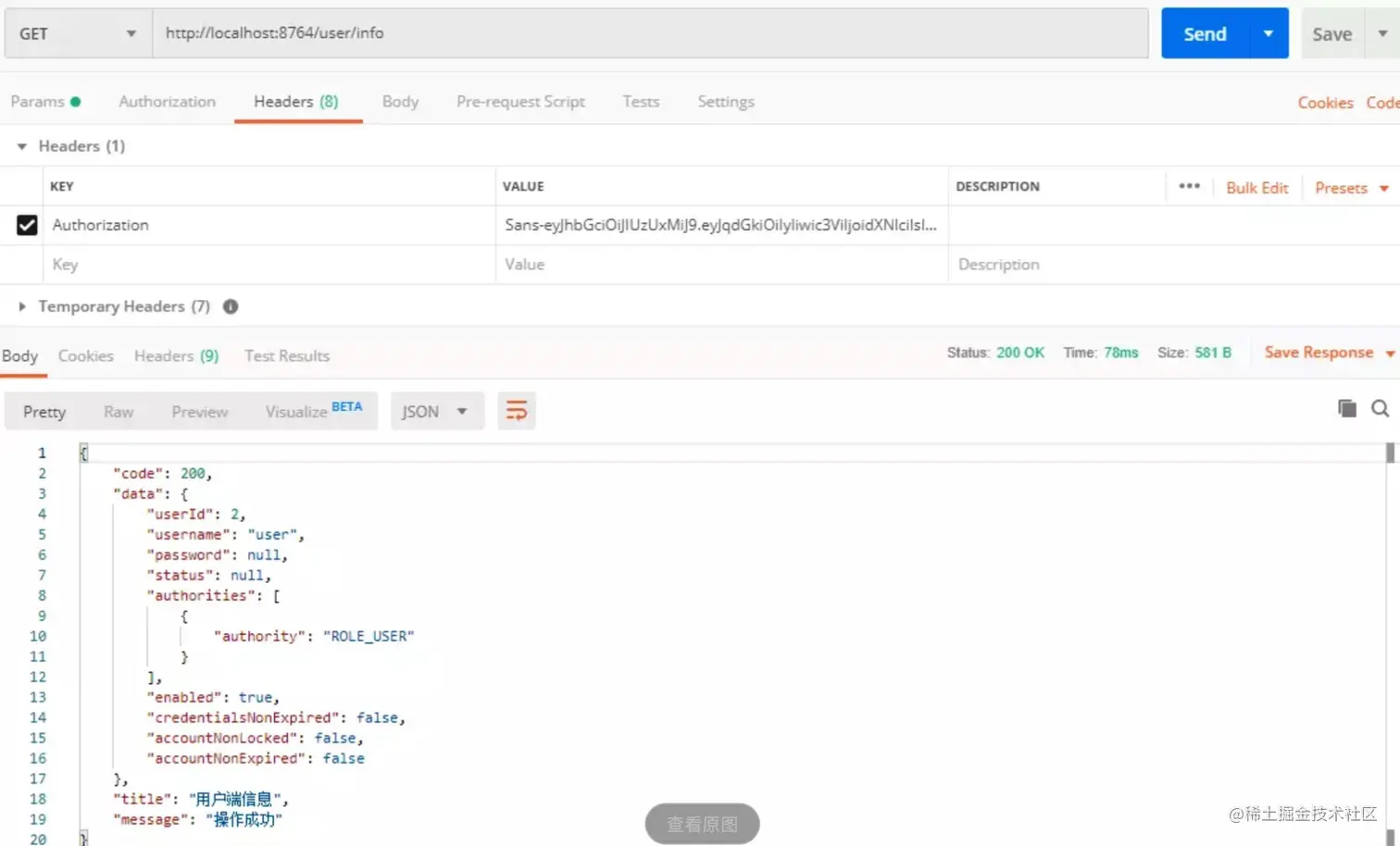The width and height of the screenshot is (1400, 846).
Task: Switch to Raw response view
Action: 119,412
